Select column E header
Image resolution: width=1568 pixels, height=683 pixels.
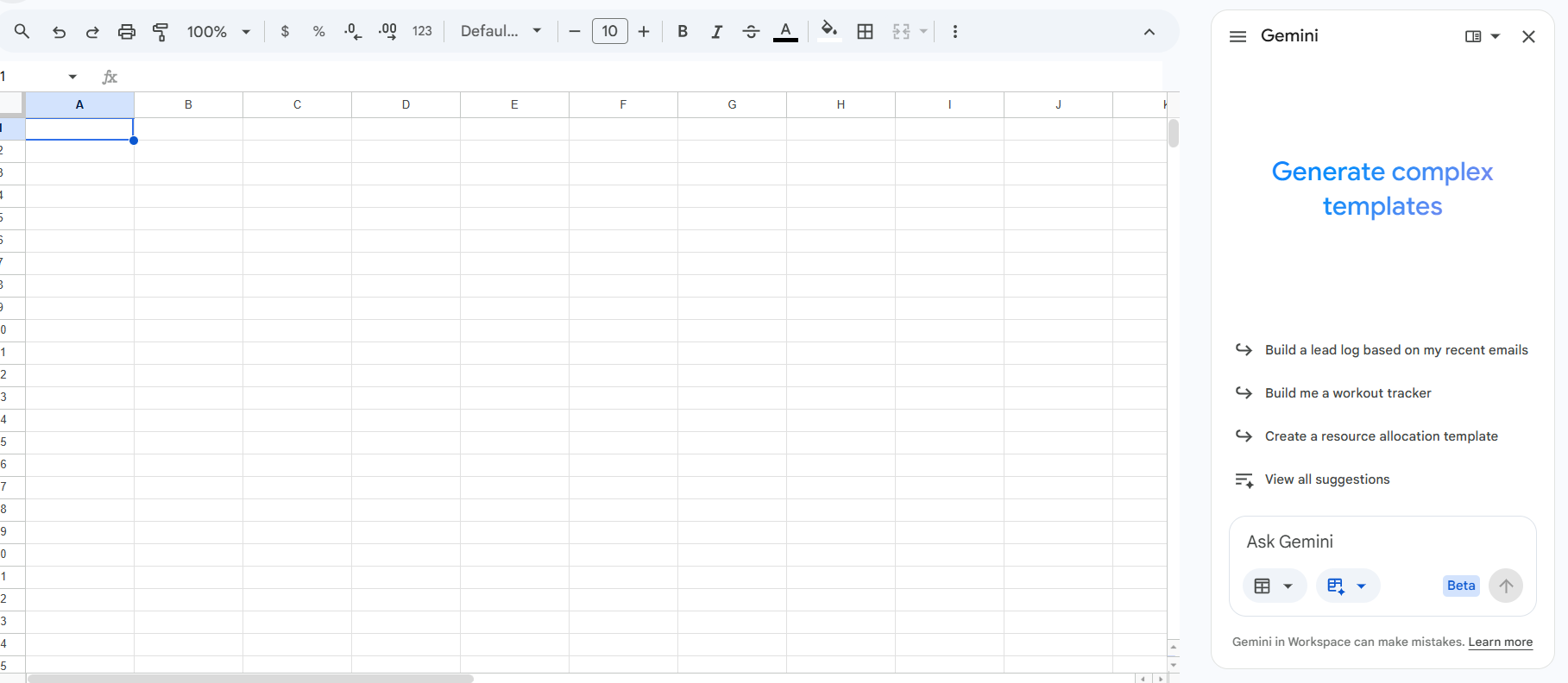514,104
